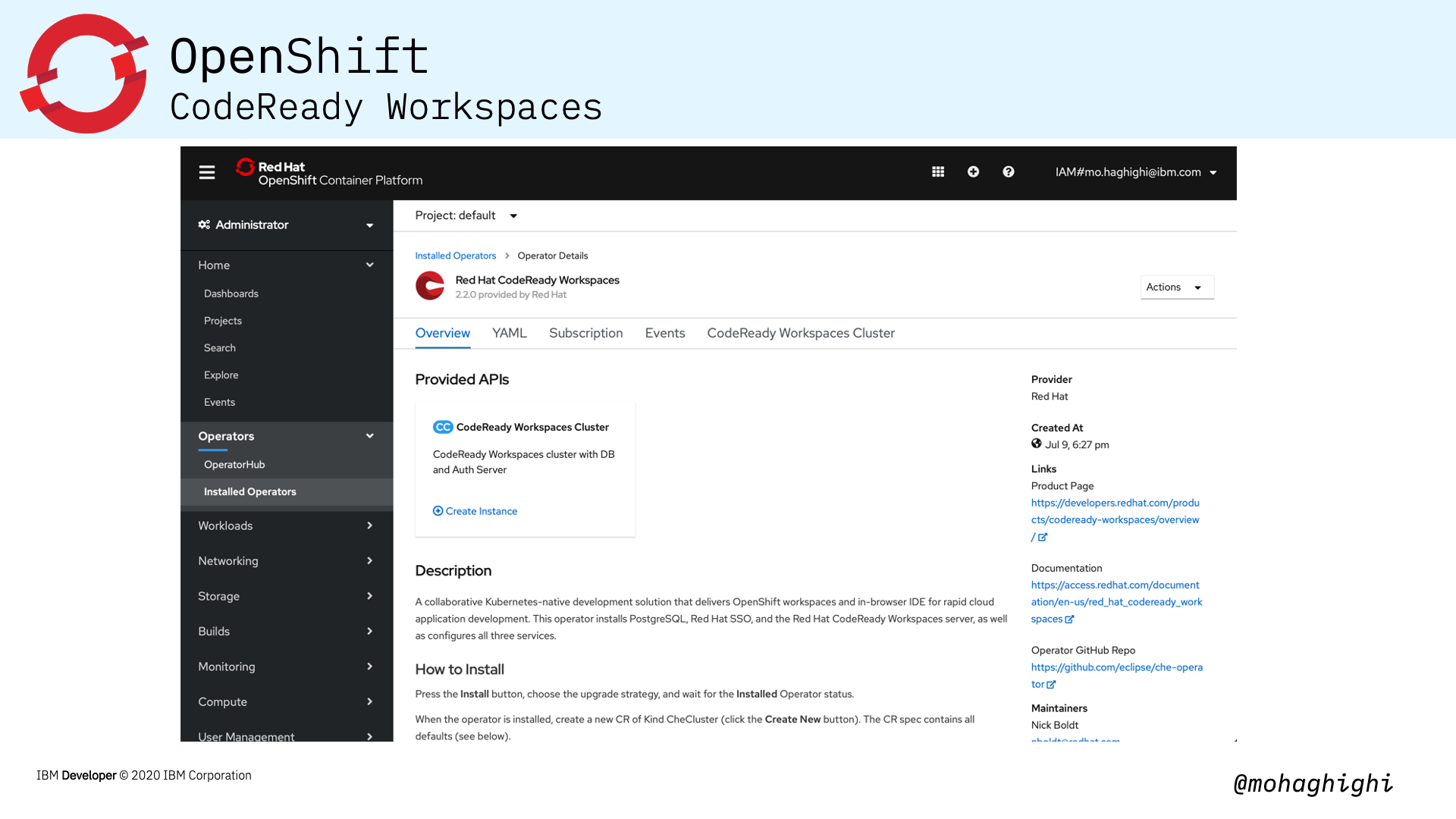
Task: Open the Administrator perspective switcher
Action: coord(287,225)
